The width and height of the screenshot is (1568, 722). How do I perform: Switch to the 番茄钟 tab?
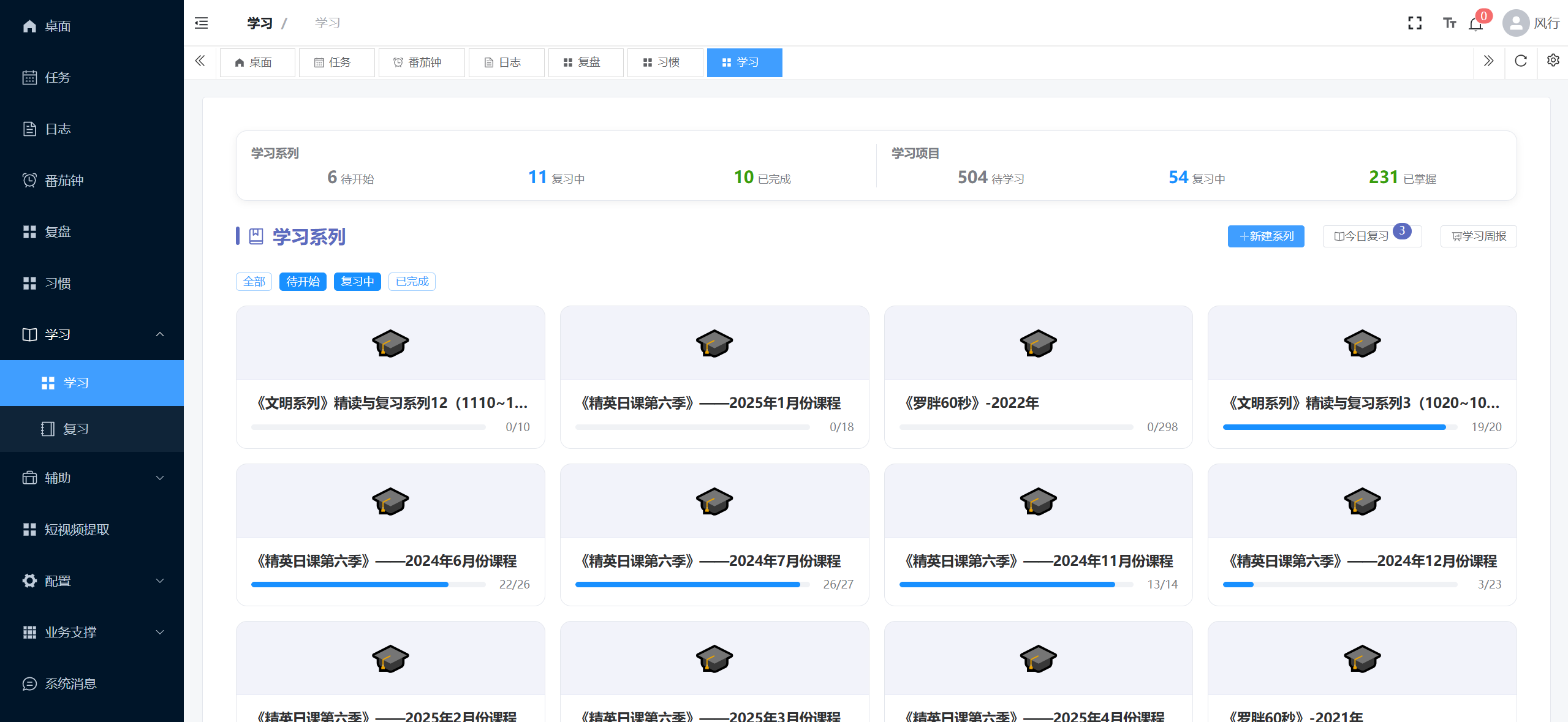[422, 62]
